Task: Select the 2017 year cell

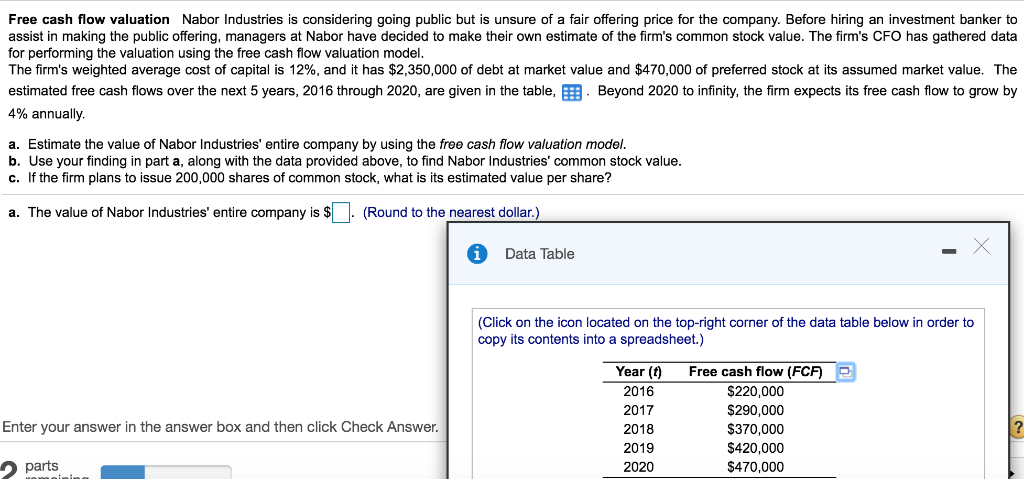Action: point(638,411)
